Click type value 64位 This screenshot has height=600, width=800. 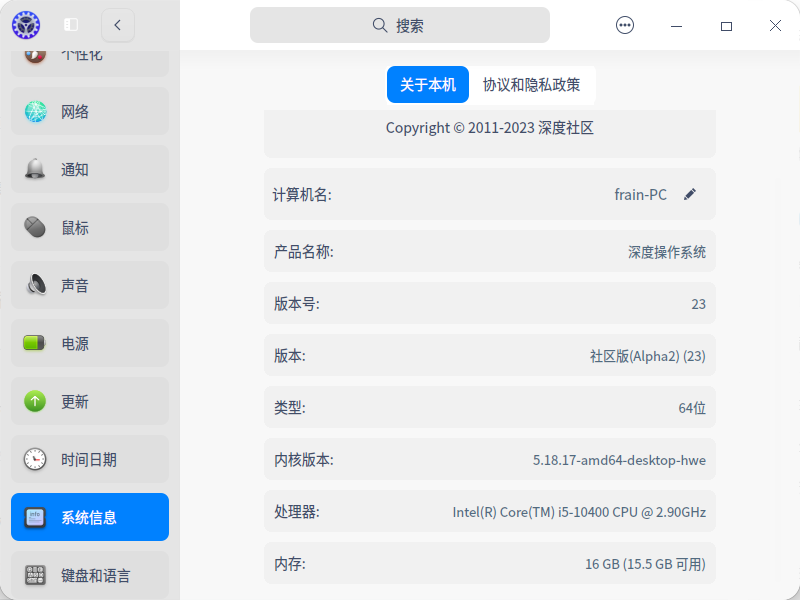pos(692,408)
